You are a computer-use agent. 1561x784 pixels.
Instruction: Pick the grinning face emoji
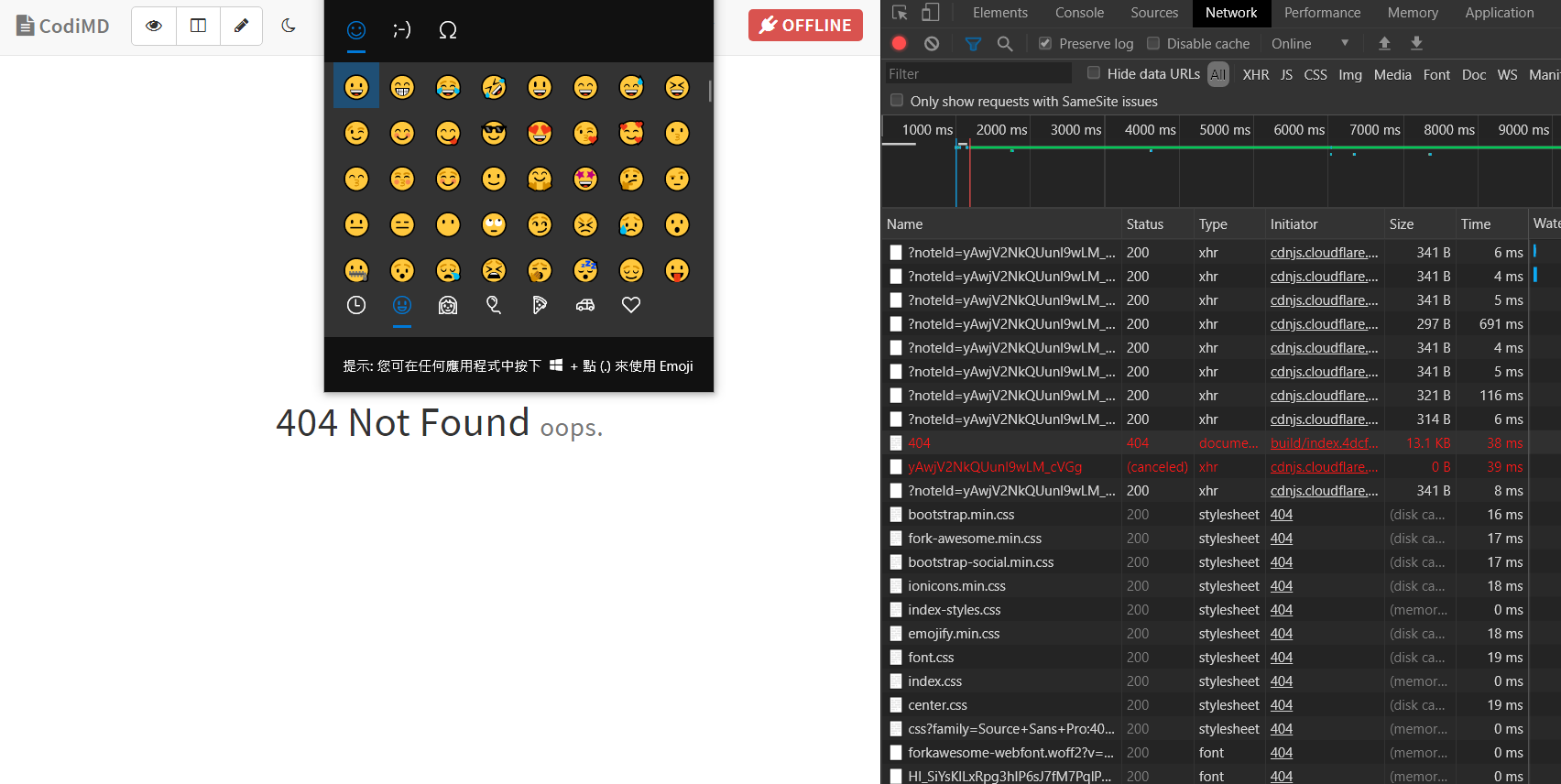pos(356,87)
